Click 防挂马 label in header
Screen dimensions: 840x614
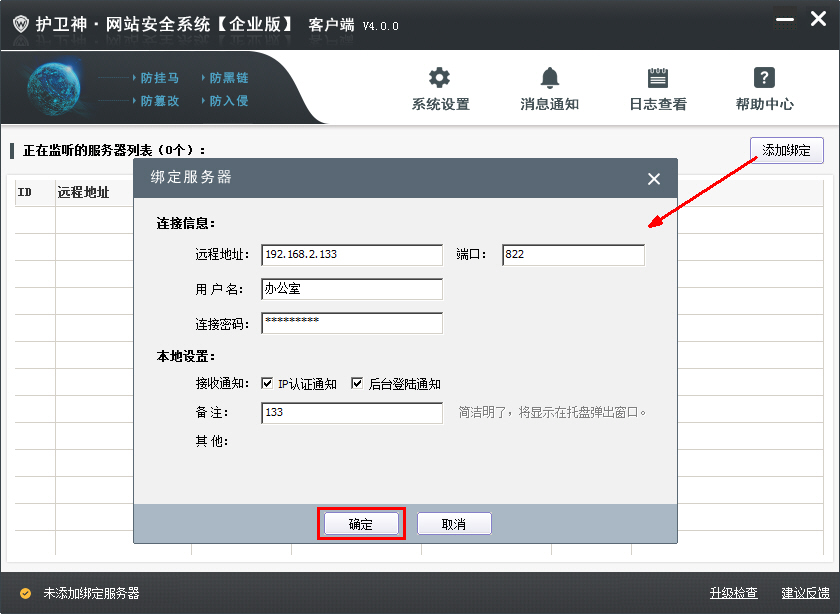(160, 78)
